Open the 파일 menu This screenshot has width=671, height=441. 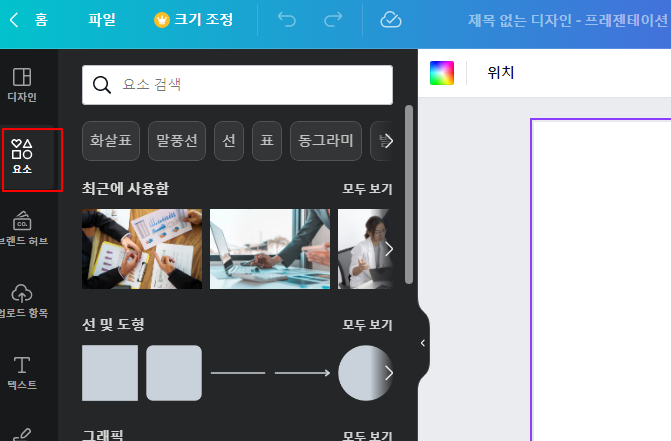(102, 20)
